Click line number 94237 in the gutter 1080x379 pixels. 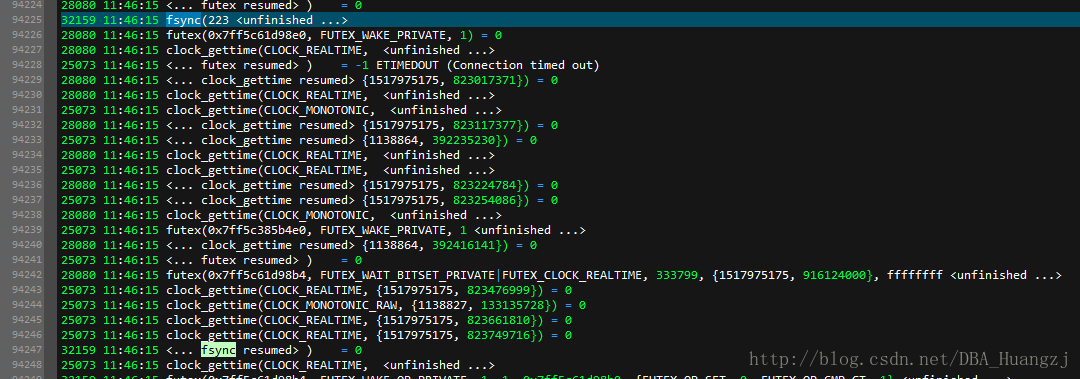pos(28,201)
